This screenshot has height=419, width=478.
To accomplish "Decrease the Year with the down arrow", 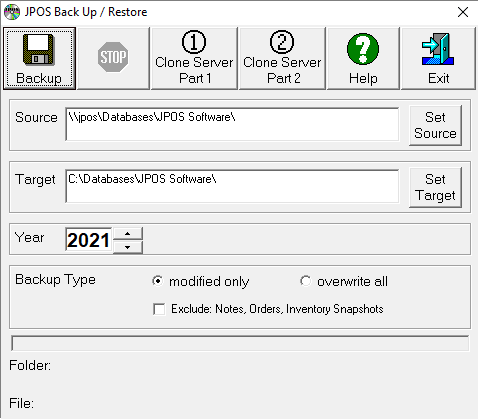I will (x=128, y=247).
